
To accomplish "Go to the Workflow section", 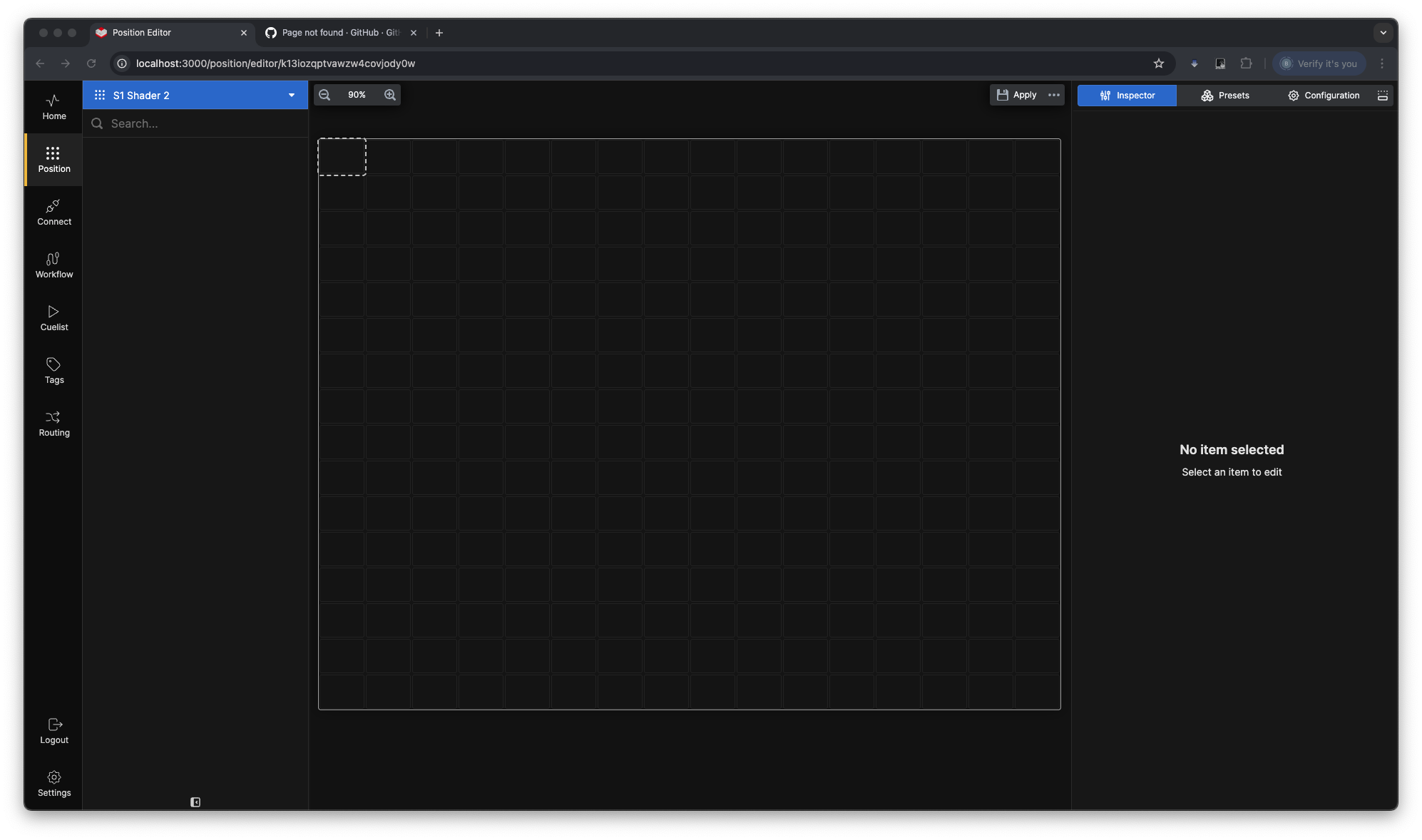I will [53, 265].
